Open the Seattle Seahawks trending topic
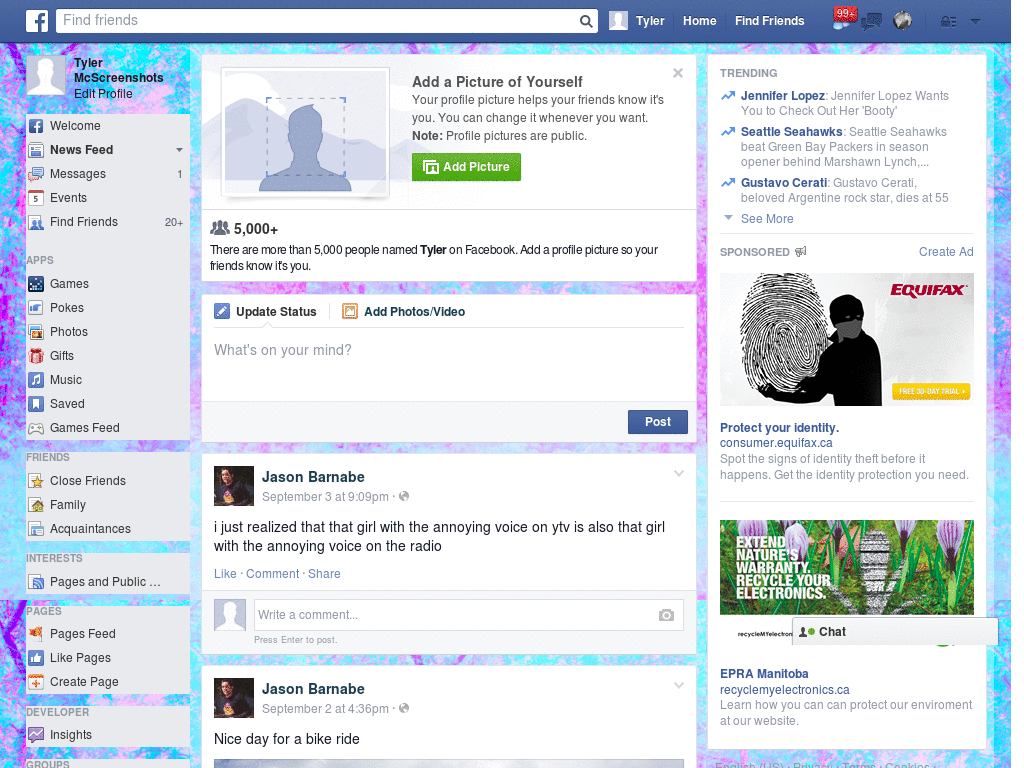 click(x=792, y=132)
